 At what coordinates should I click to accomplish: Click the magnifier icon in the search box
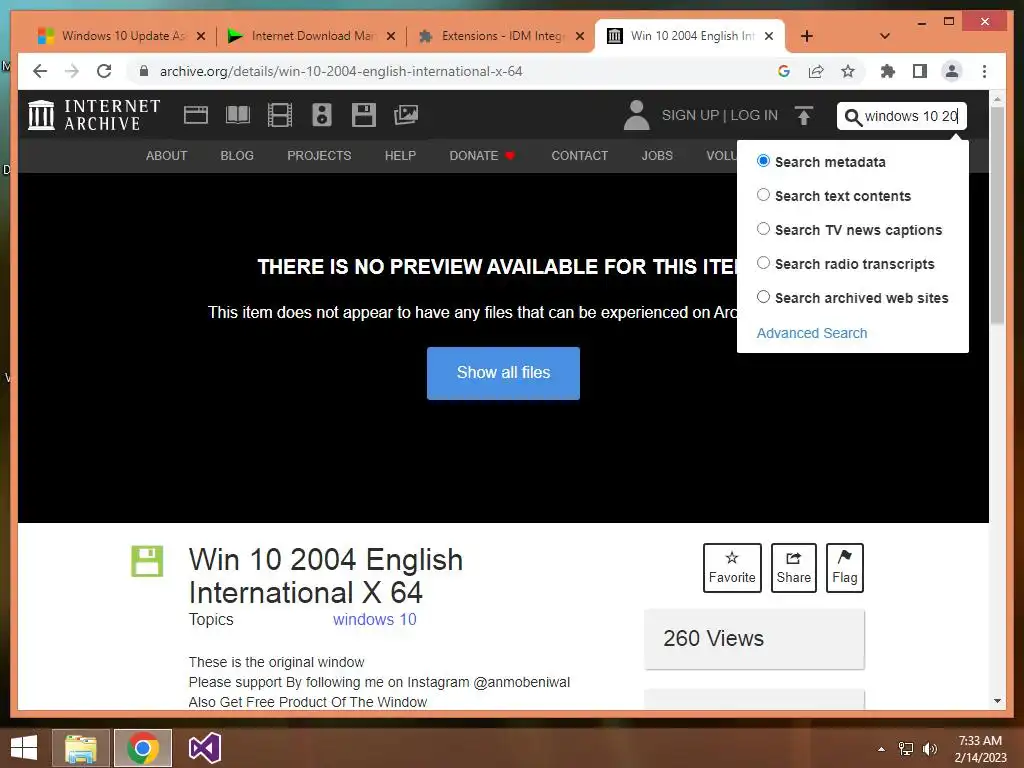point(852,117)
